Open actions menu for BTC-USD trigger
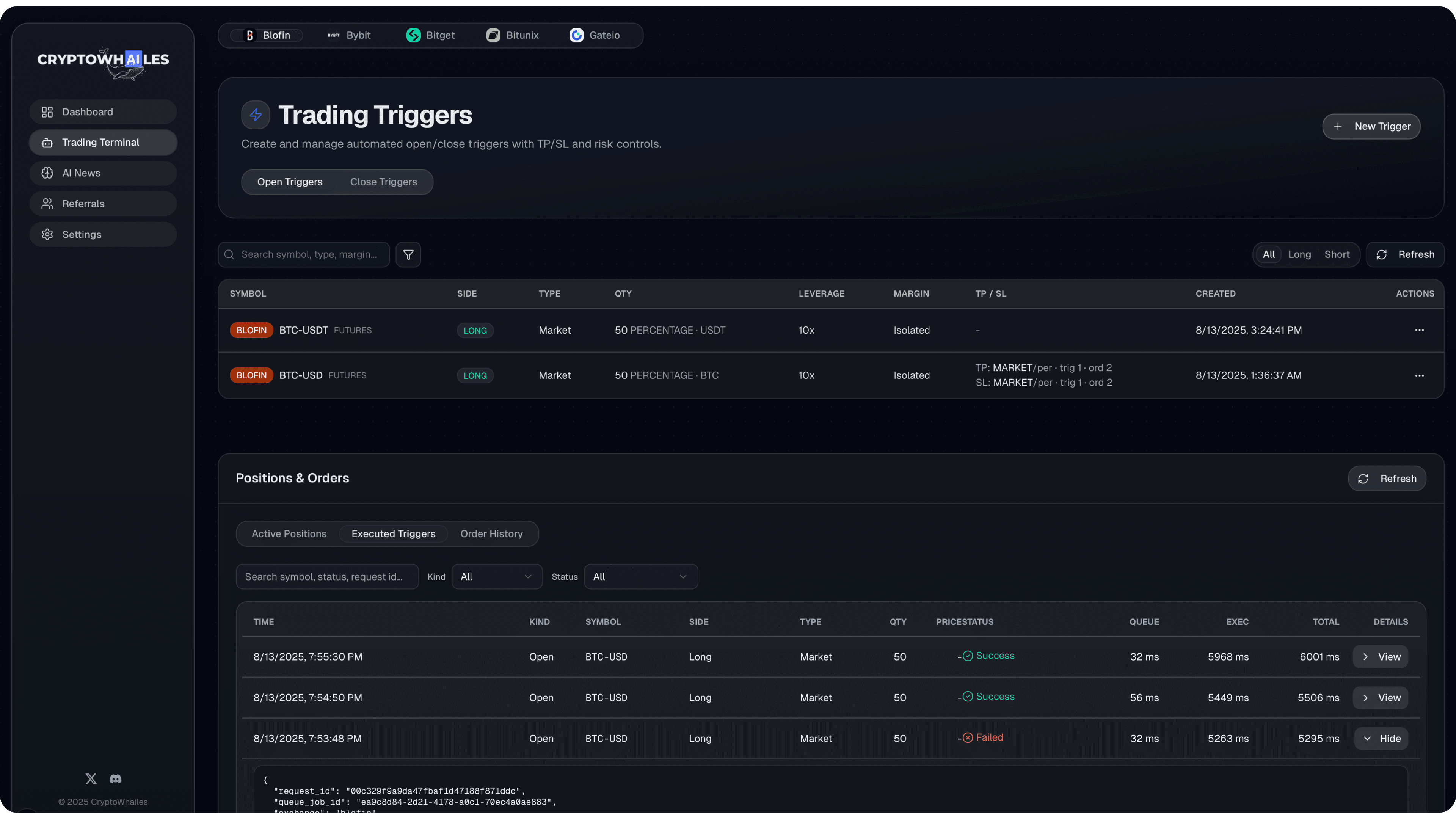This screenshot has height=819, width=1456. click(1419, 375)
